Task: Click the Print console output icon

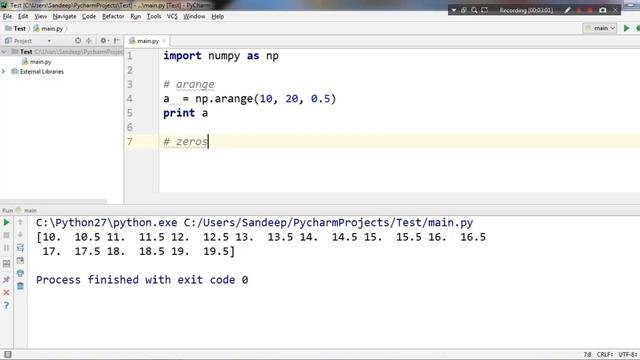Action: tap(20, 273)
